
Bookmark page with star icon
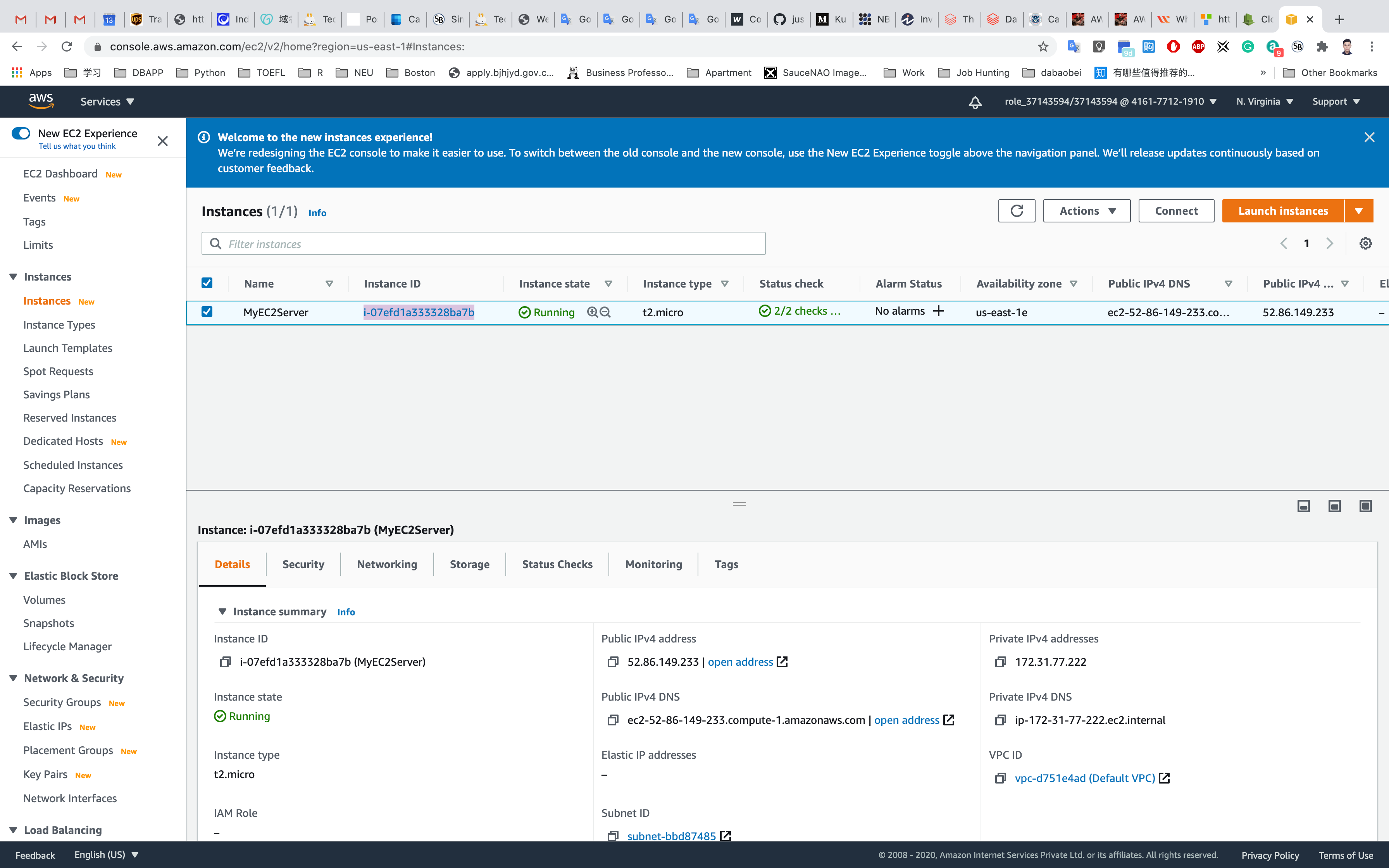point(1043,46)
